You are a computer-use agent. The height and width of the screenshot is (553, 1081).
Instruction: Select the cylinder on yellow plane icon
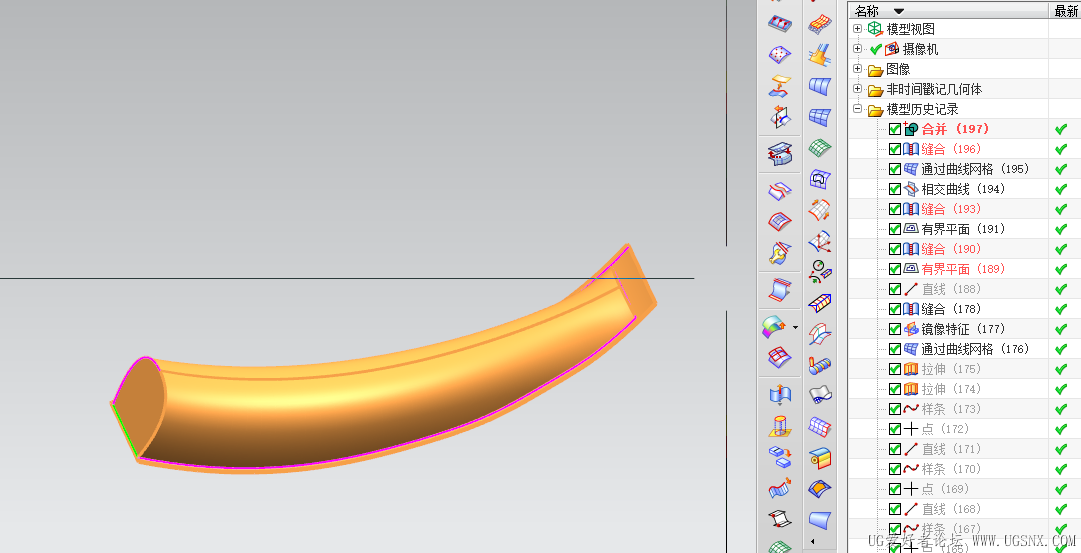pyautogui.click(x=780, y=425)
